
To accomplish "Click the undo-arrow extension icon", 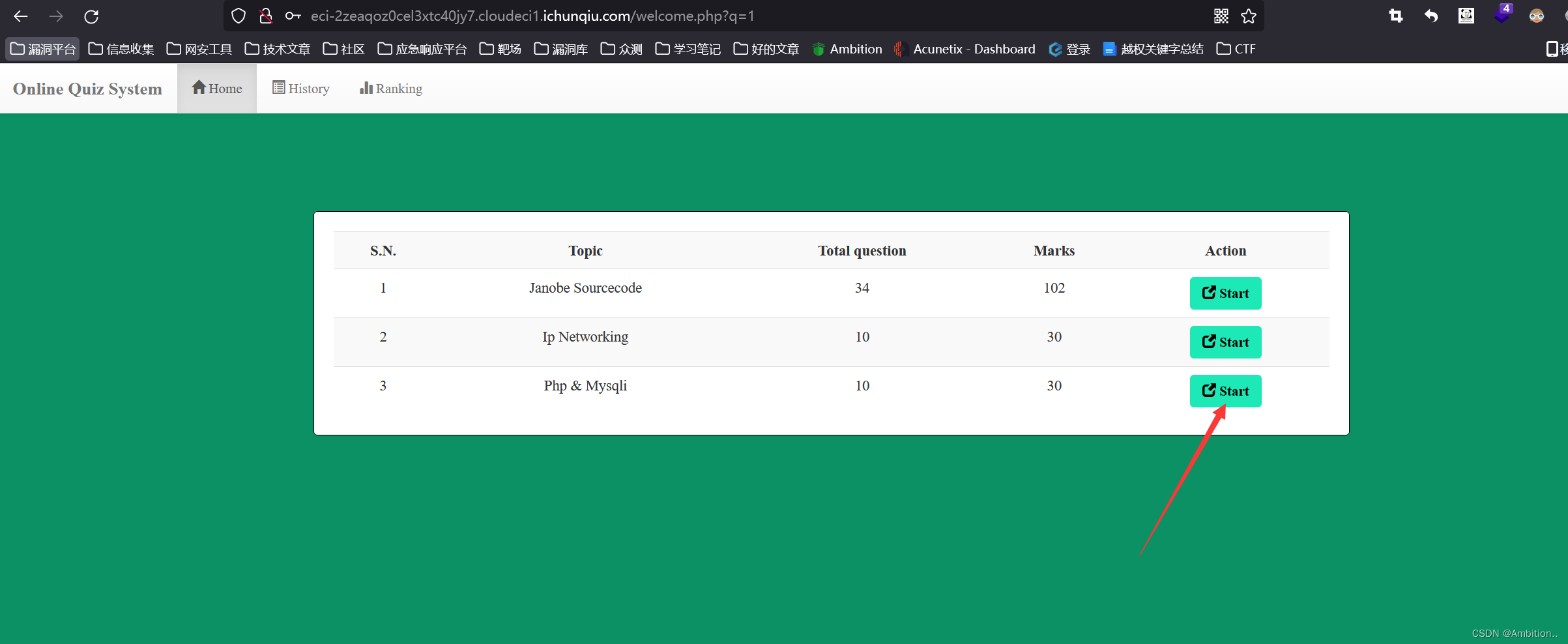I will 1431,16.
